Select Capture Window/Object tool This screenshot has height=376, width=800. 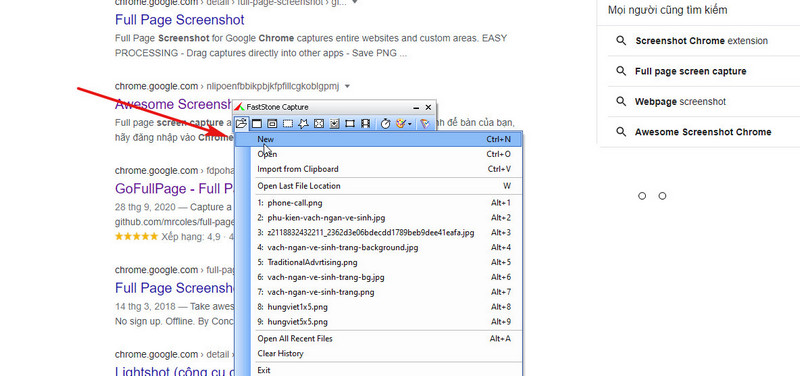pos(272,123)
